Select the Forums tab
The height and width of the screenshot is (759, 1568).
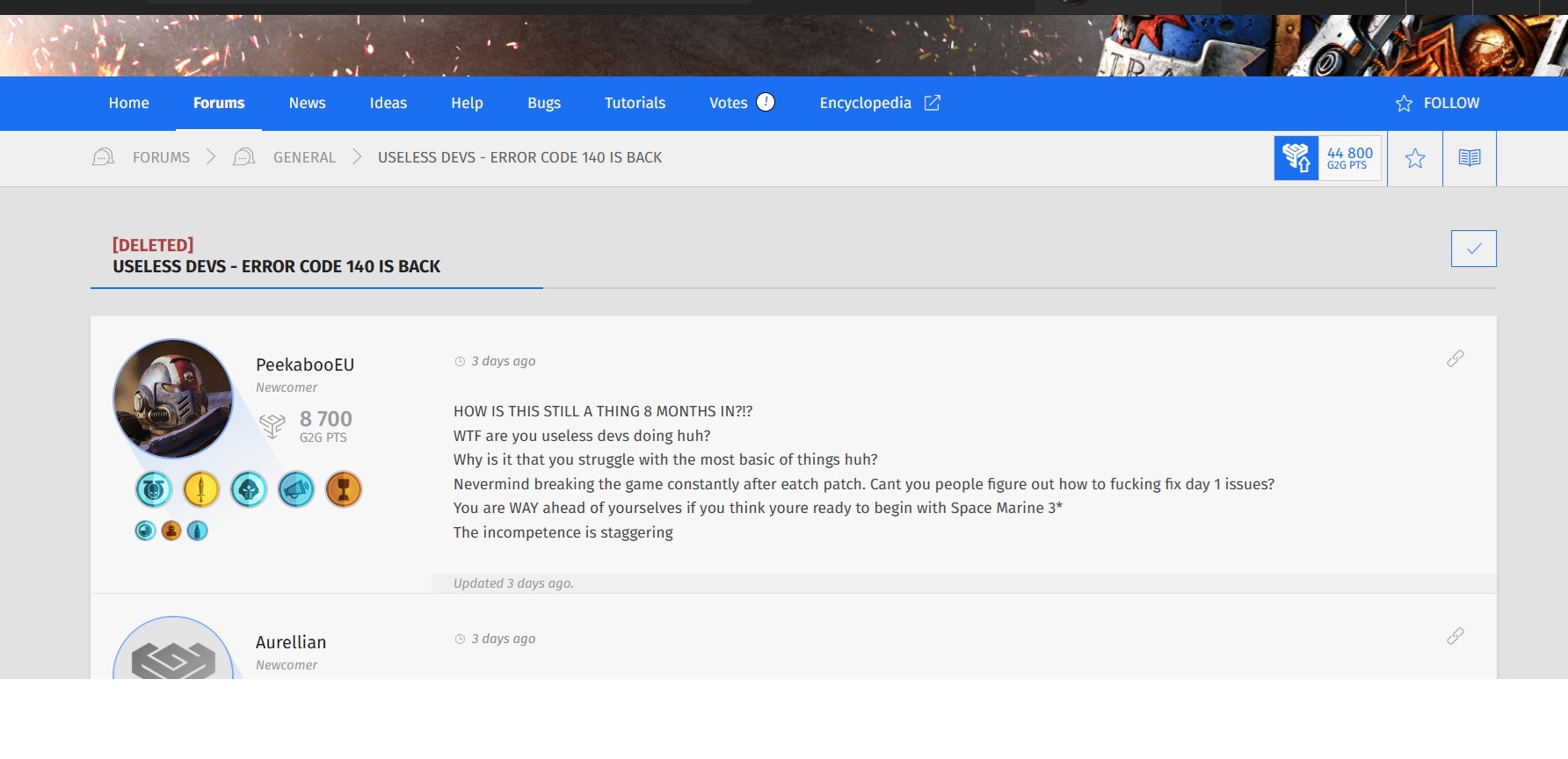click(219, 103)
